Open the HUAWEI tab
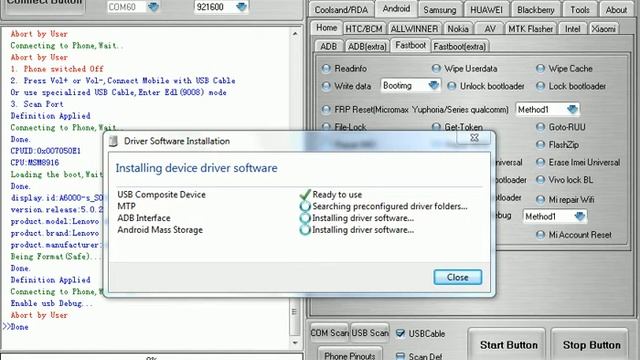 486,10
